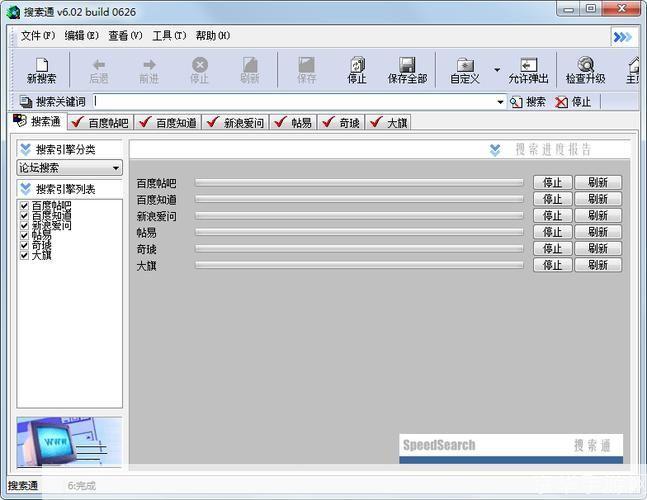Click the 6:完成 status bar text
The image size is (647, 500).
82,486
